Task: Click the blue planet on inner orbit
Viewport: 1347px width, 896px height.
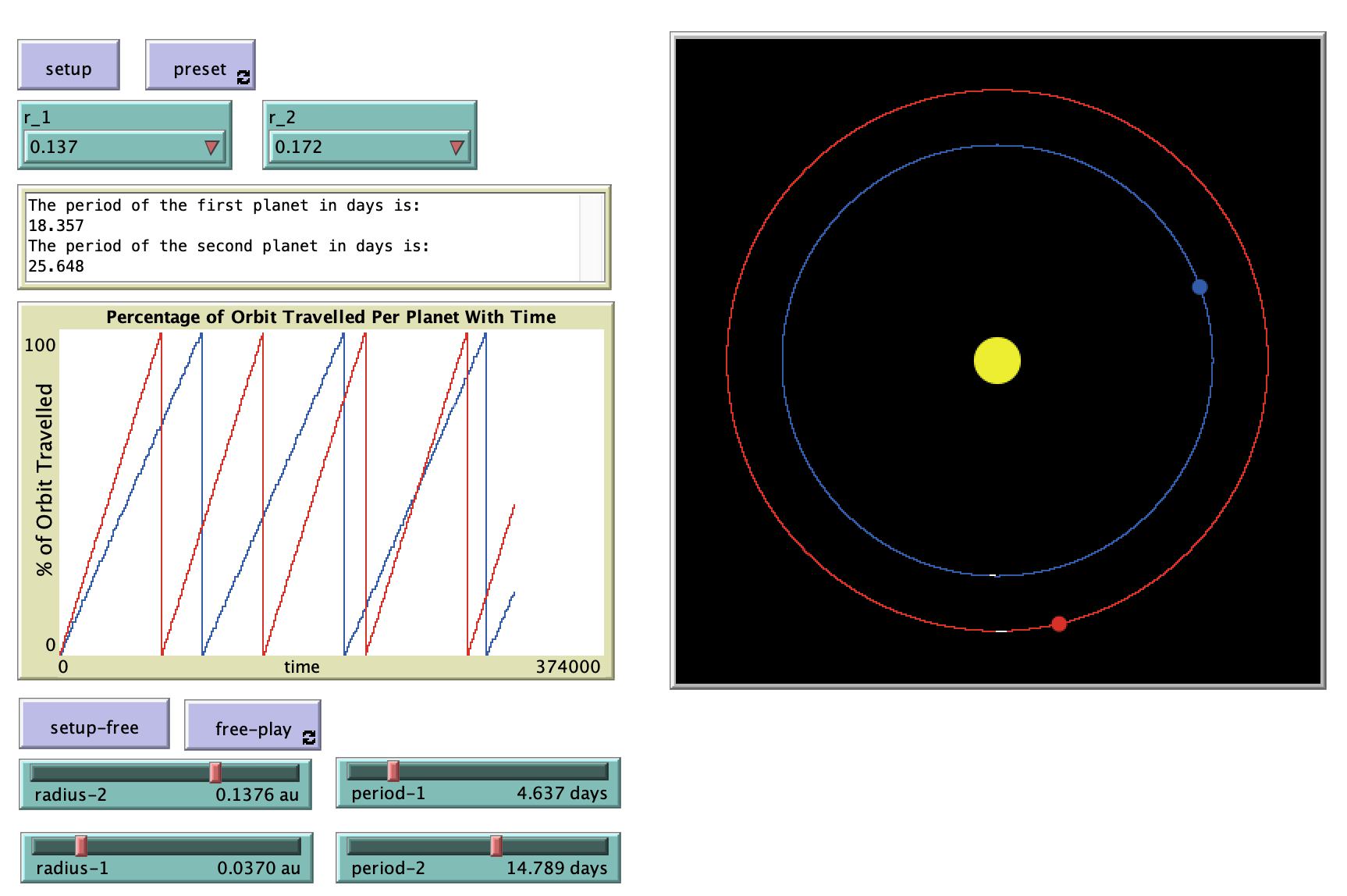Action: click(1200, 287)
